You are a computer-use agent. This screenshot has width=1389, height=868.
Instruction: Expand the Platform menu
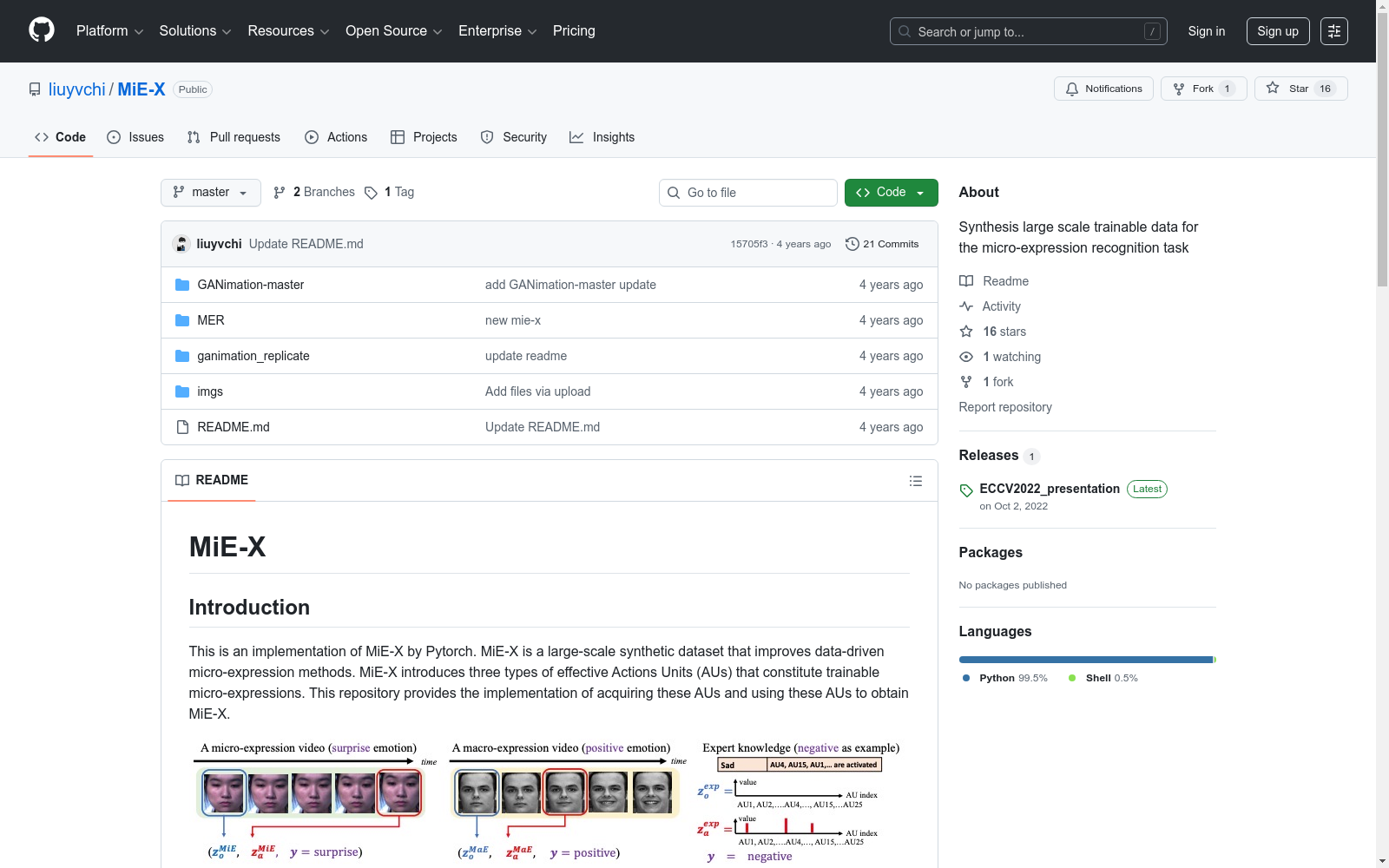coord(109,31)
